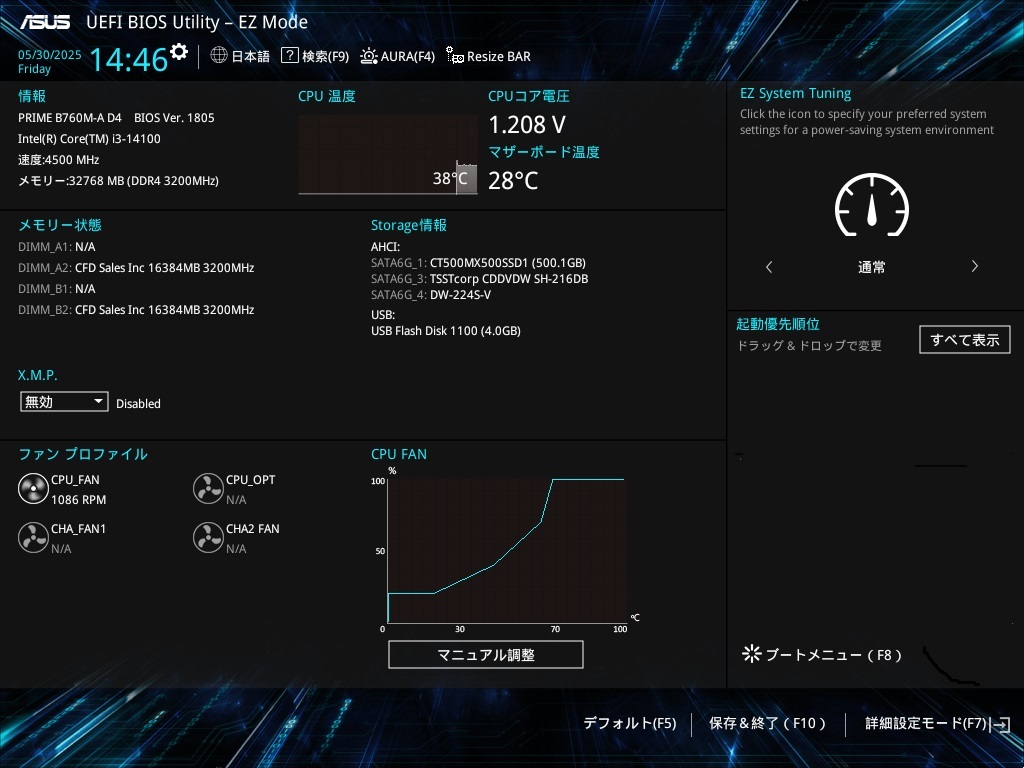Screen dimensions: 1024x768
Task: Click DIMM_A2 CFD Sales memory entry
Action: pyautogui.click(x=136, y=268)
